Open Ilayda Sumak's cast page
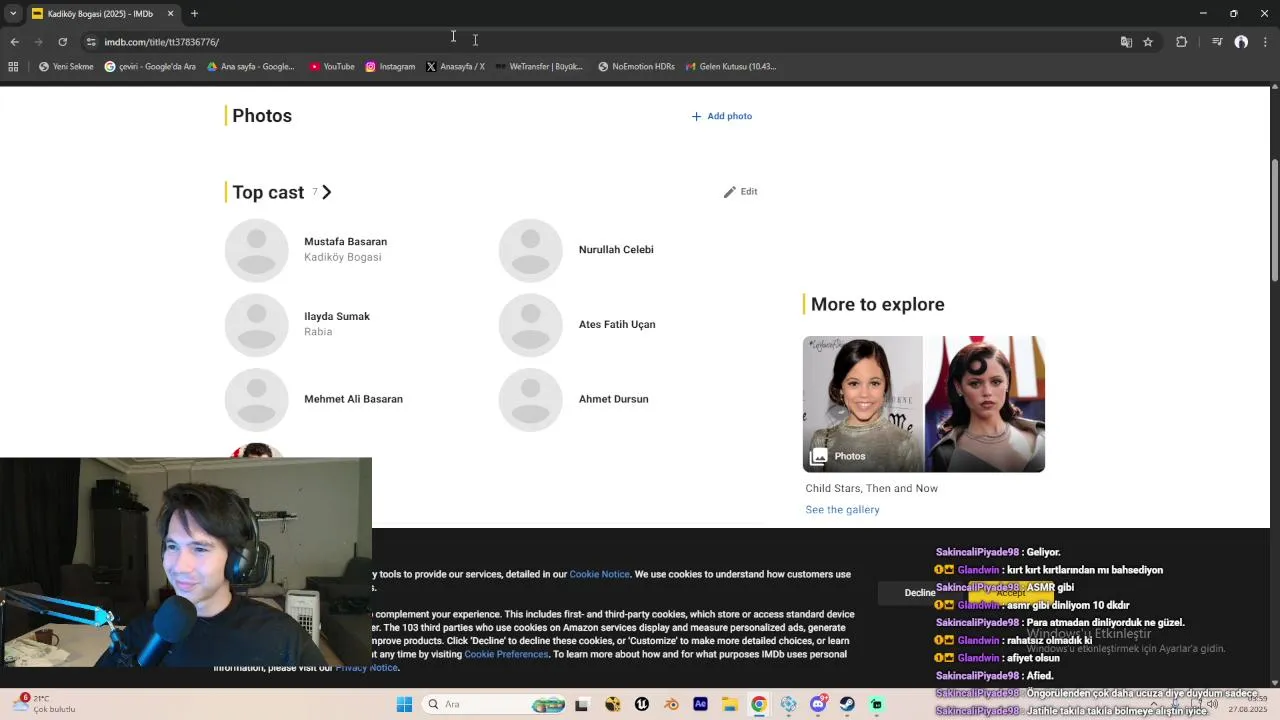 click(x=337, y=316)
